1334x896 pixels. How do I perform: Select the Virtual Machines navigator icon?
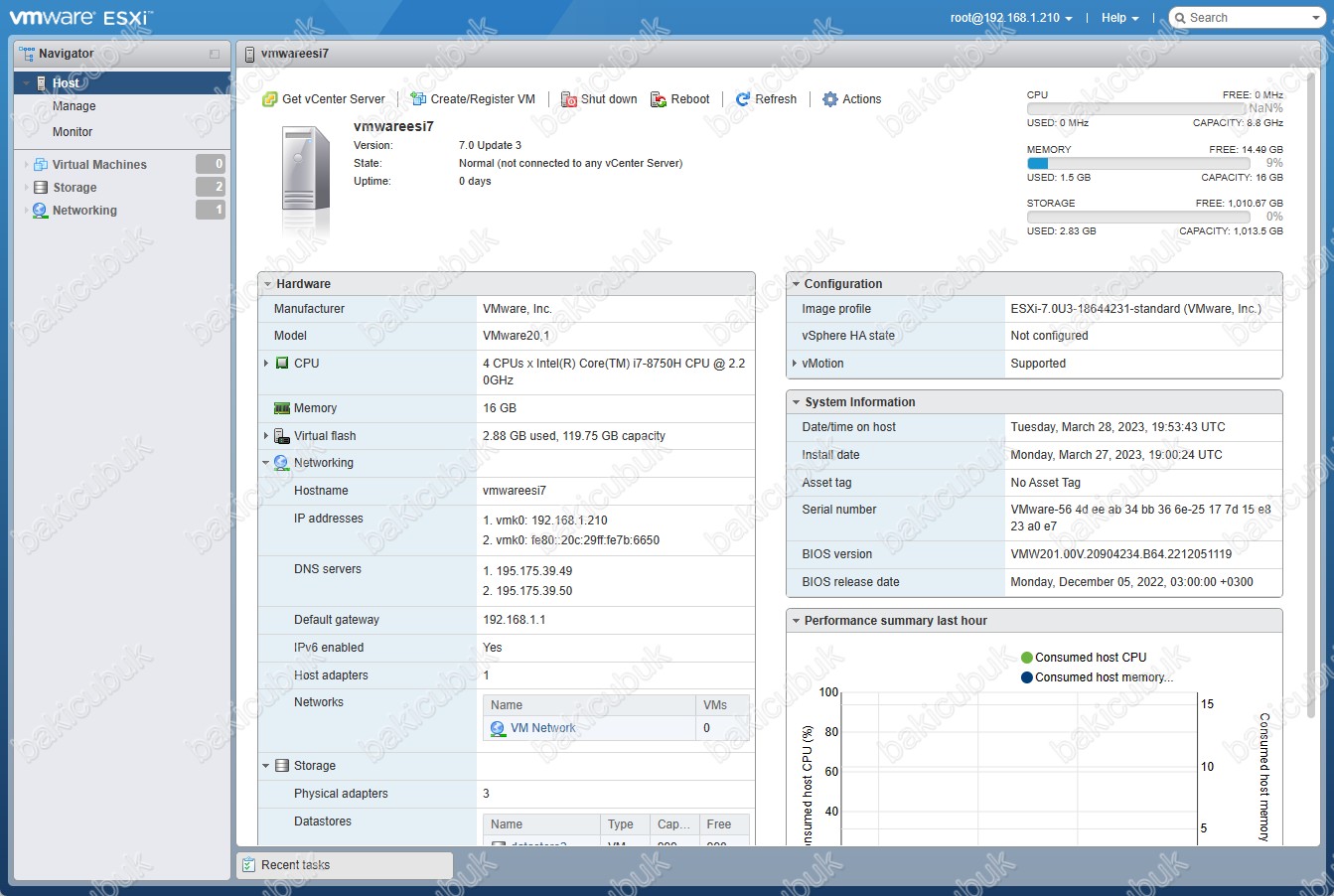click(41, 165)
